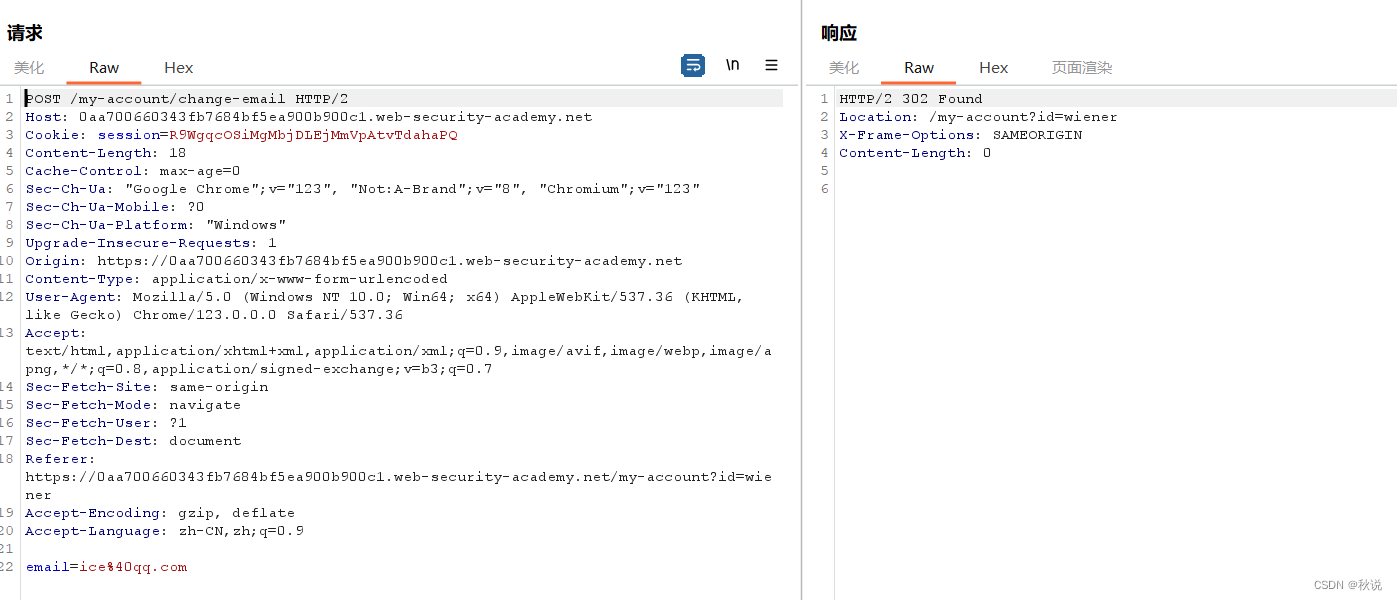This screenshot has width=1397, height=600.
Task: Click the Sec-Fetch-Mode: navigate header
Action: [132, 405]
